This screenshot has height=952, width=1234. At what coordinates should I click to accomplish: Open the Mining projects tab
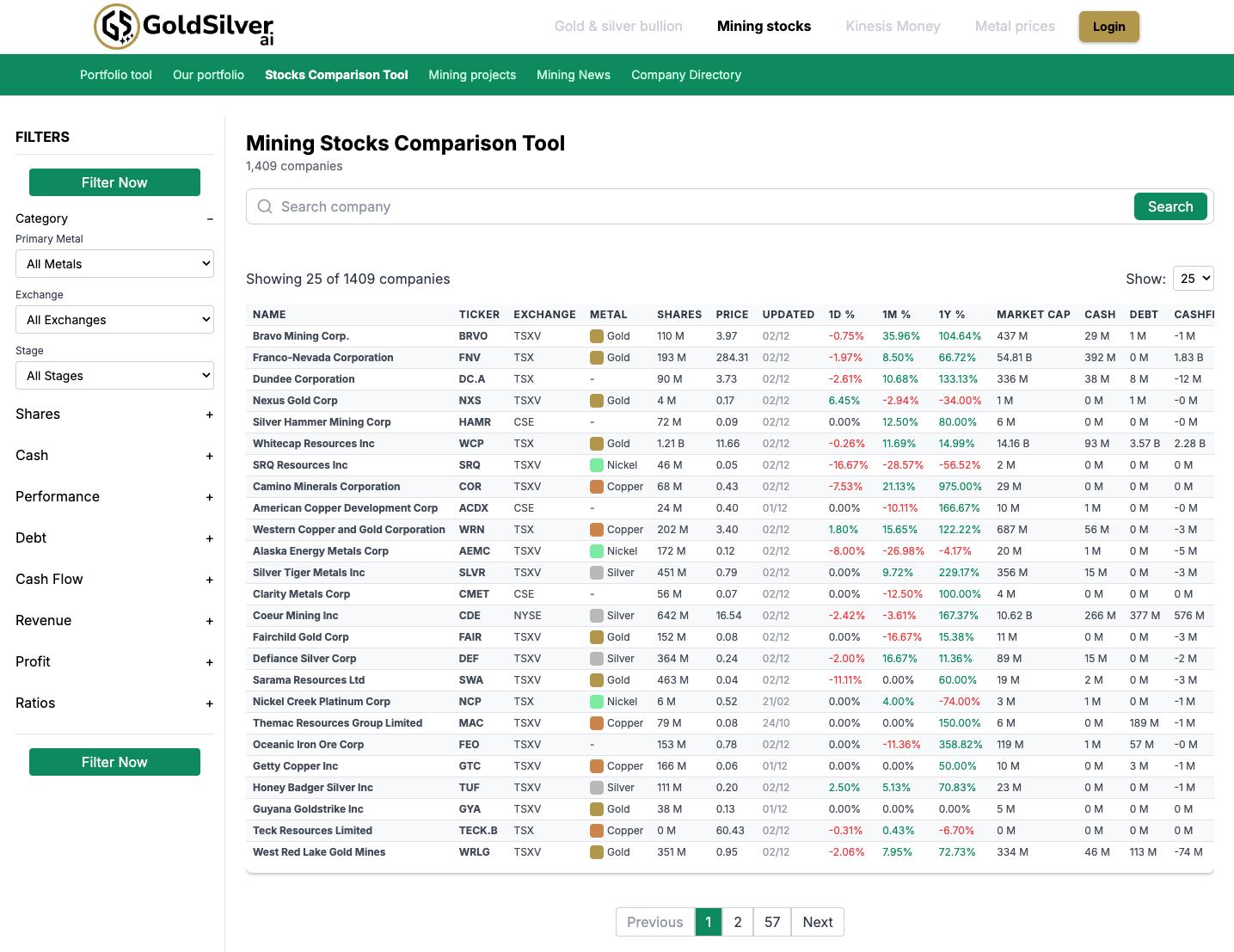pyautogui.click(x=472, y=75)
